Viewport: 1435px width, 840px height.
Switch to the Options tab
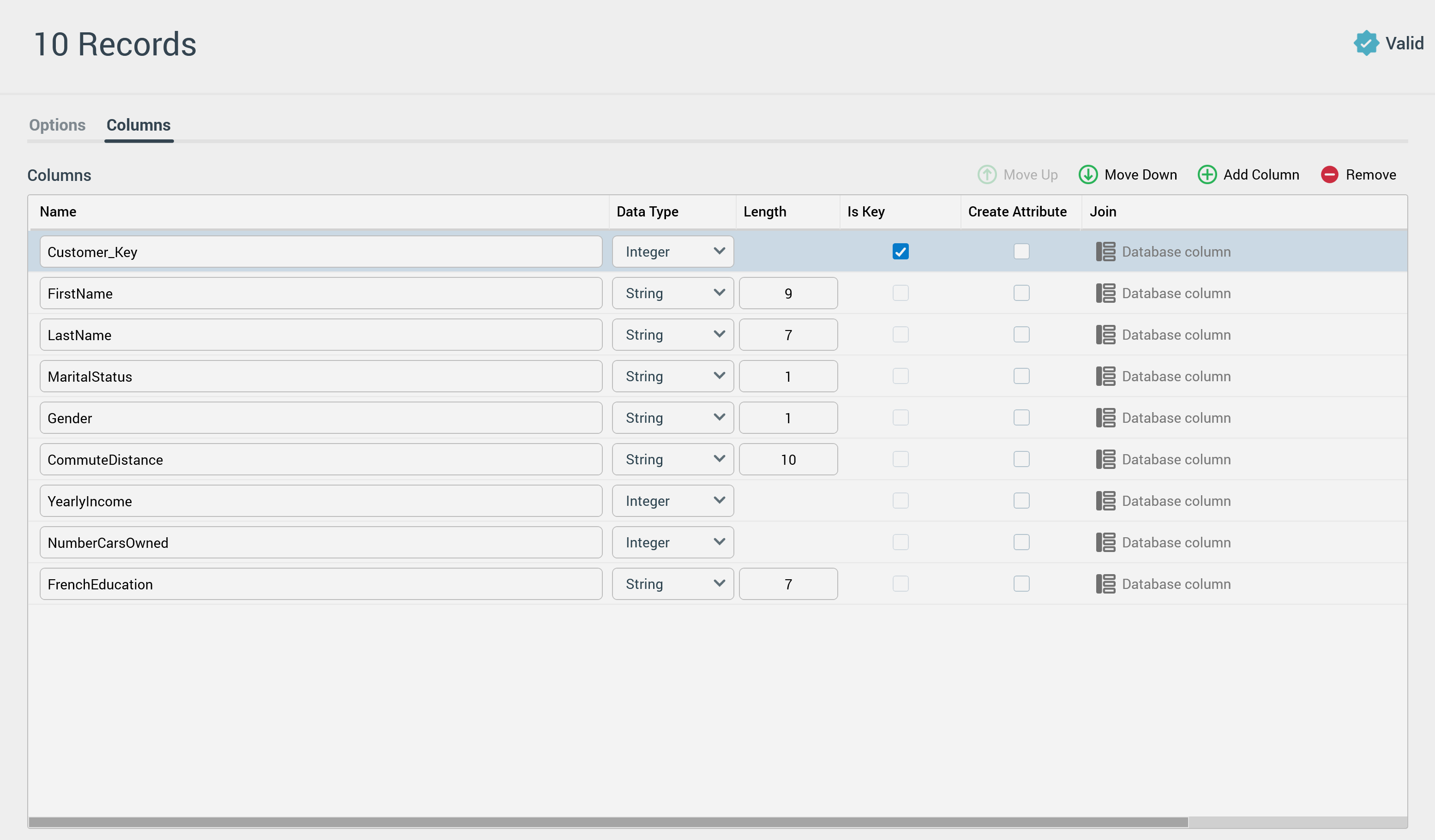pyautogui.click(x=57, y=125)
